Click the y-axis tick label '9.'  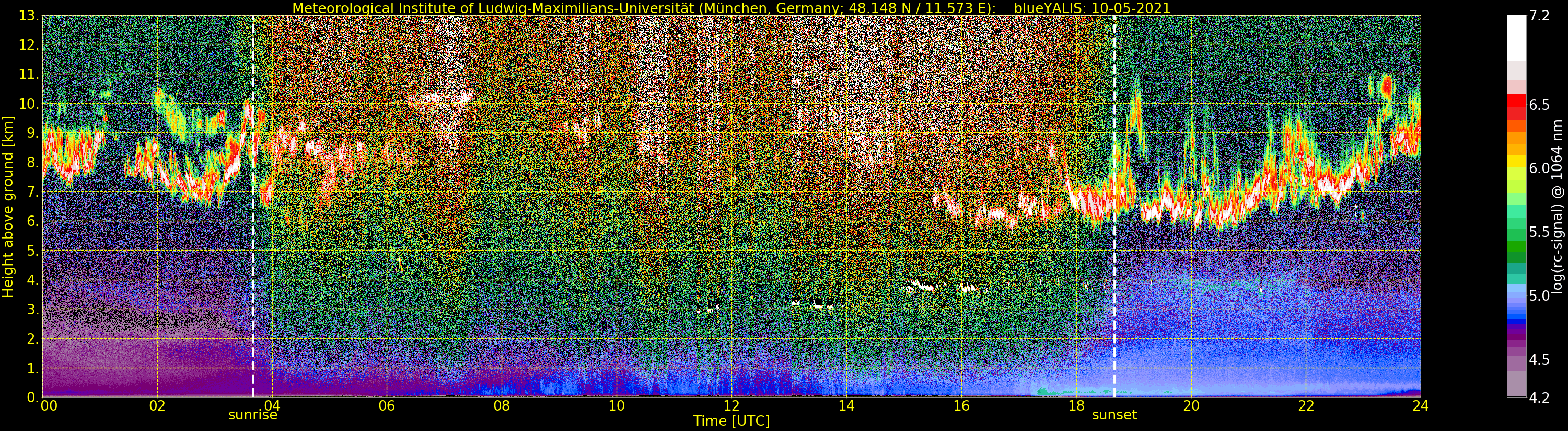coord(32,133)
